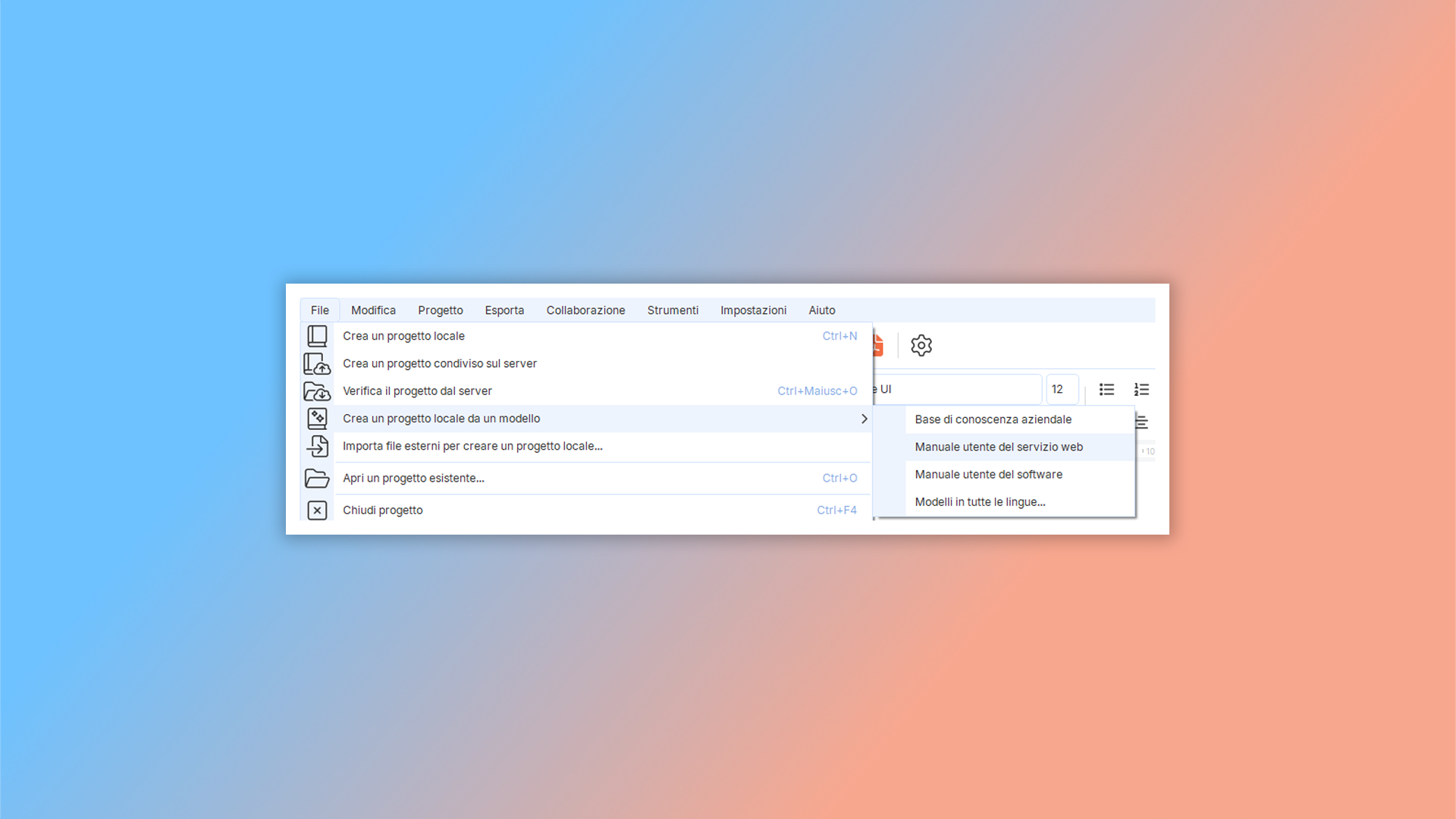The height and width of the screenshot is (819, 1456).
Task: Click the local project book icon
Action: pos(317,336)
